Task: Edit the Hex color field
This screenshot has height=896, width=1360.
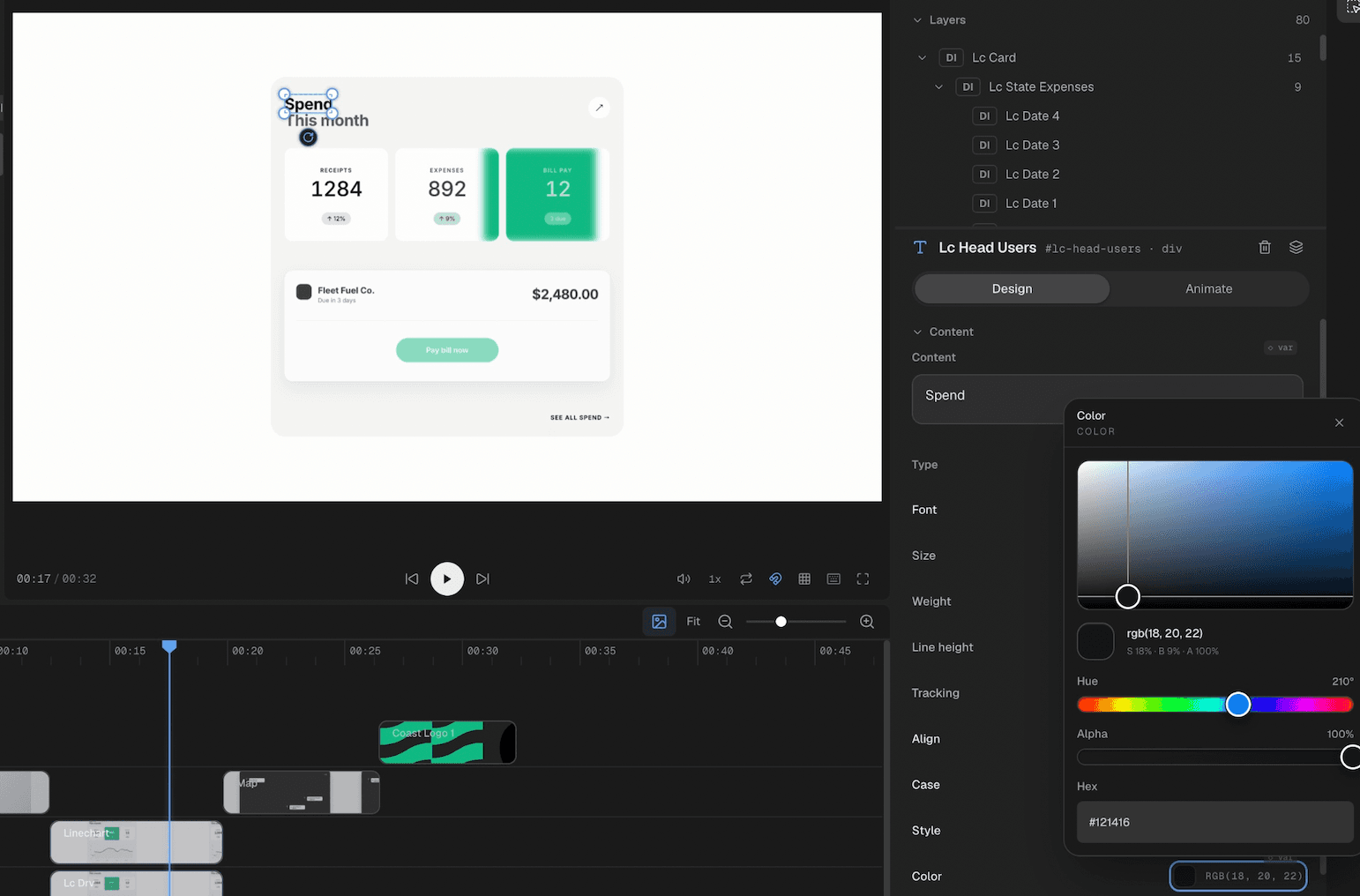Action: (x=1214, y=822)
